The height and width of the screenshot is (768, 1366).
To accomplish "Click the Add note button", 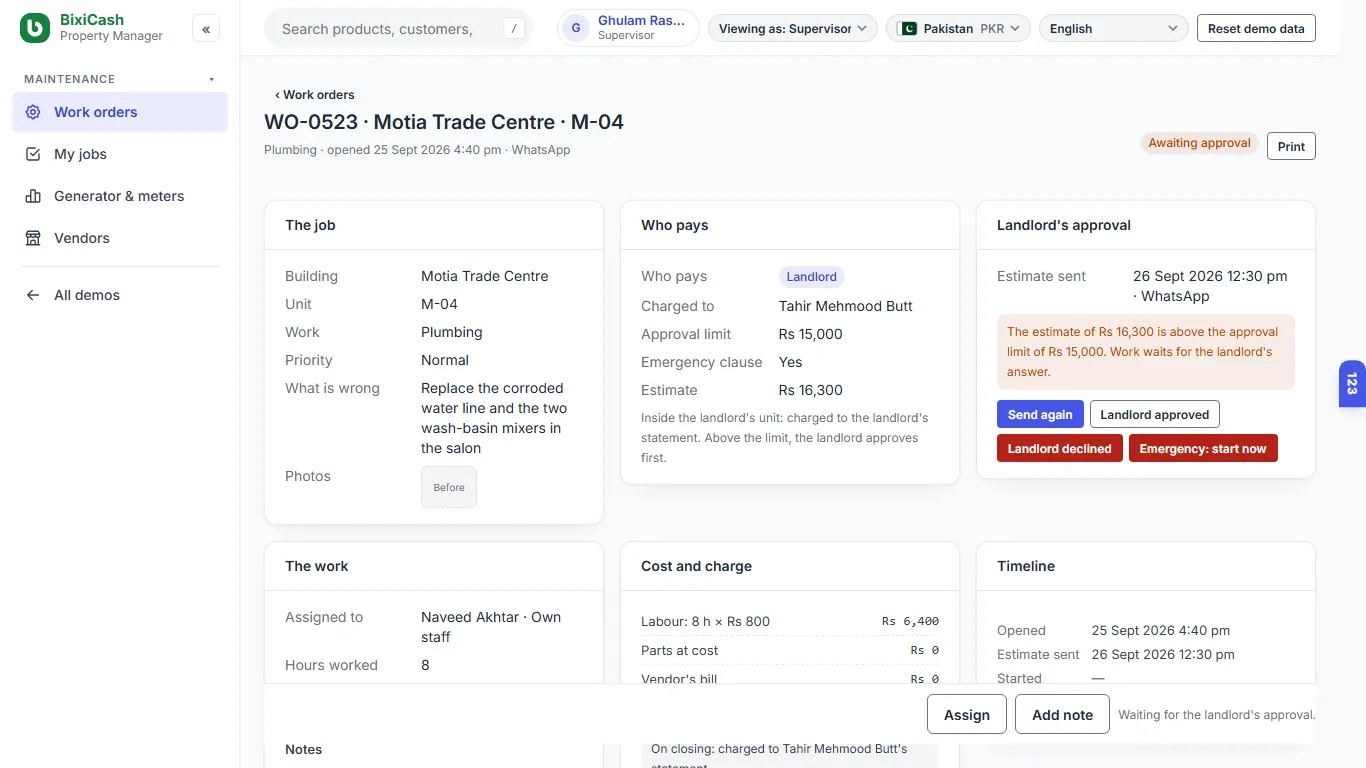I will pyautogui.click(x=1063, y=714).
